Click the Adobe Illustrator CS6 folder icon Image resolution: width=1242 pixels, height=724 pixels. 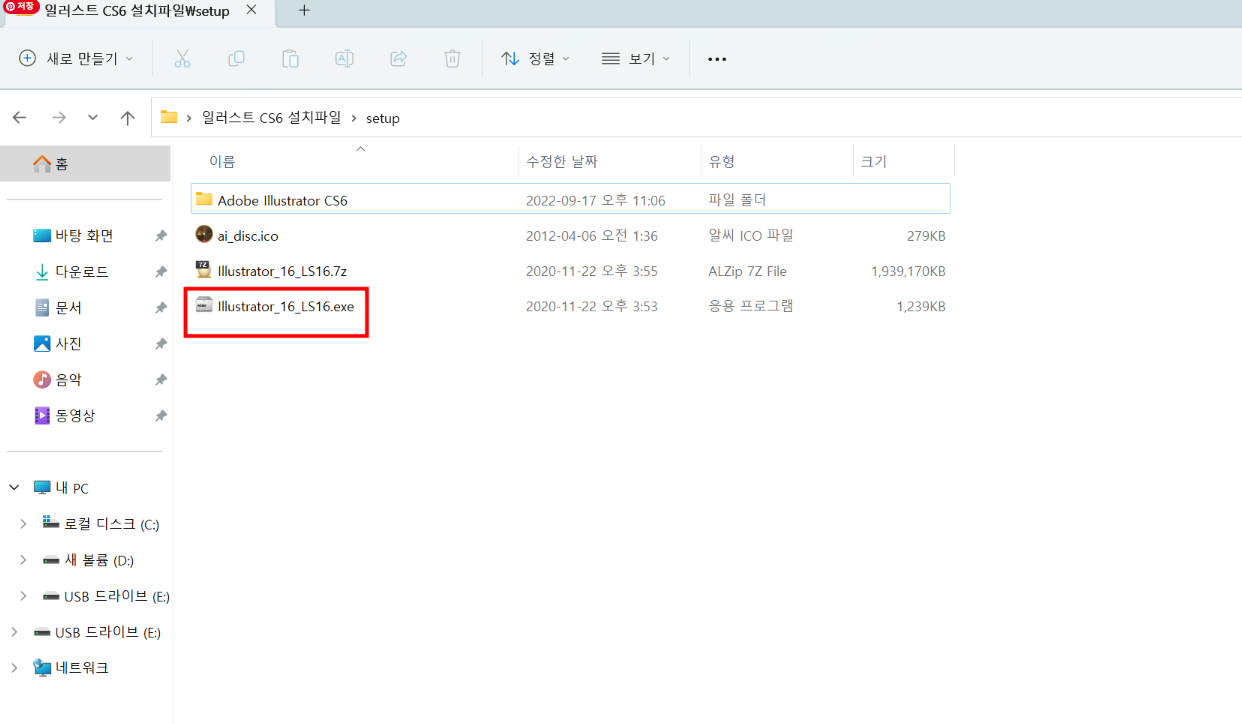pos(204,199)
